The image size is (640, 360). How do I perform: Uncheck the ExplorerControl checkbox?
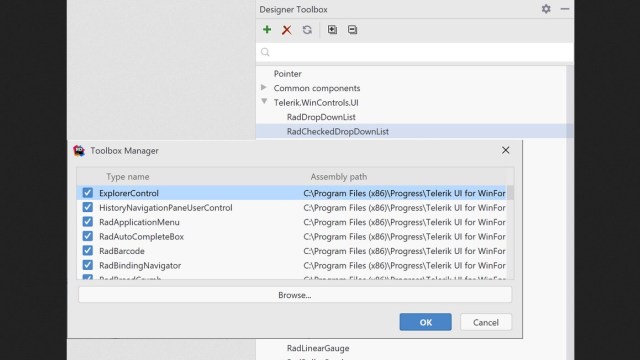click(87, 193)
